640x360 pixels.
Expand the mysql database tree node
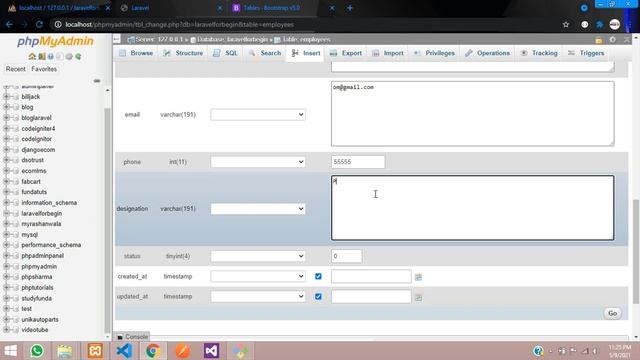pos(6,235)
